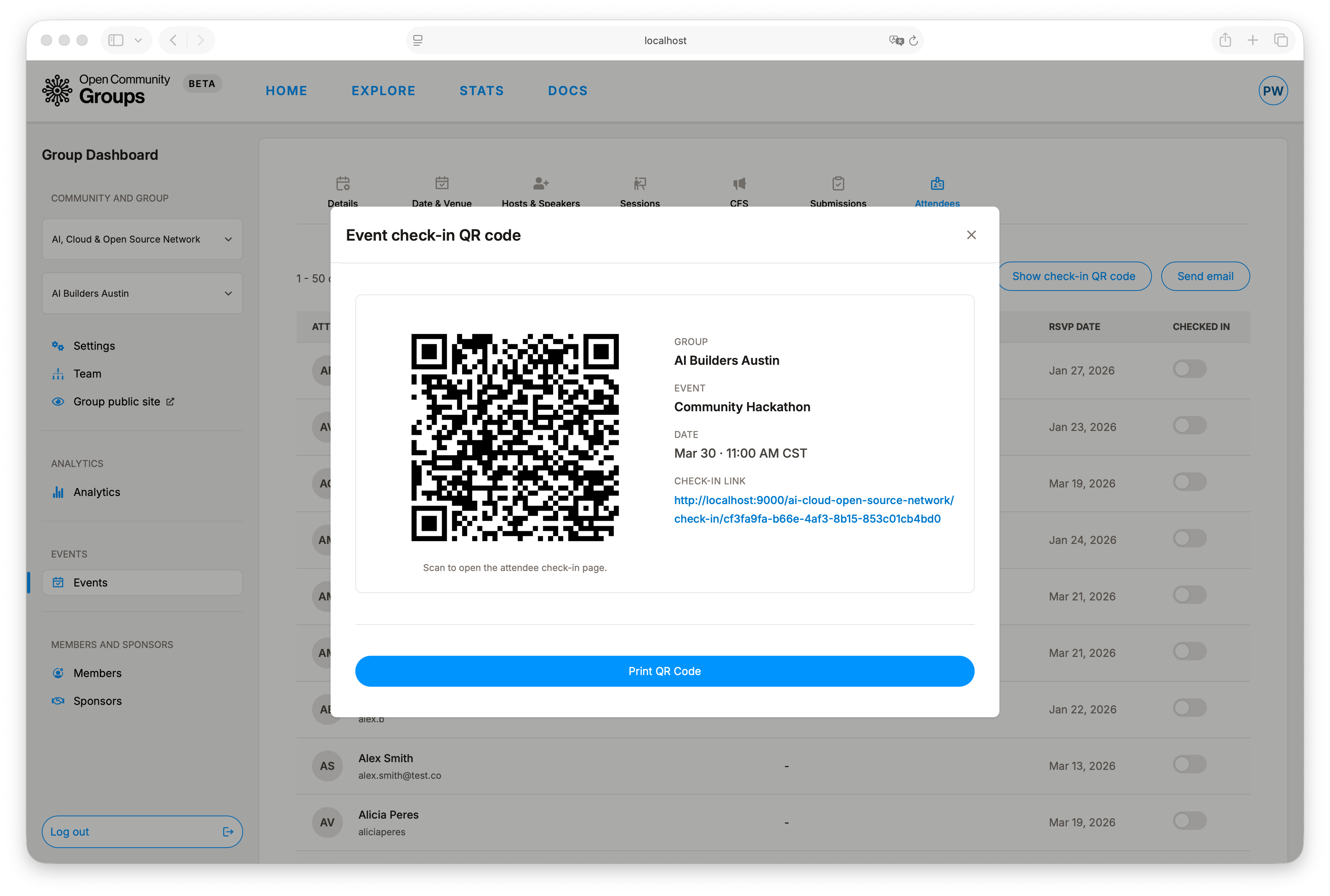This screenshot has height=896, width=1330.
Task: Click the Sponsors handshake icon
Action: (58, 701)
